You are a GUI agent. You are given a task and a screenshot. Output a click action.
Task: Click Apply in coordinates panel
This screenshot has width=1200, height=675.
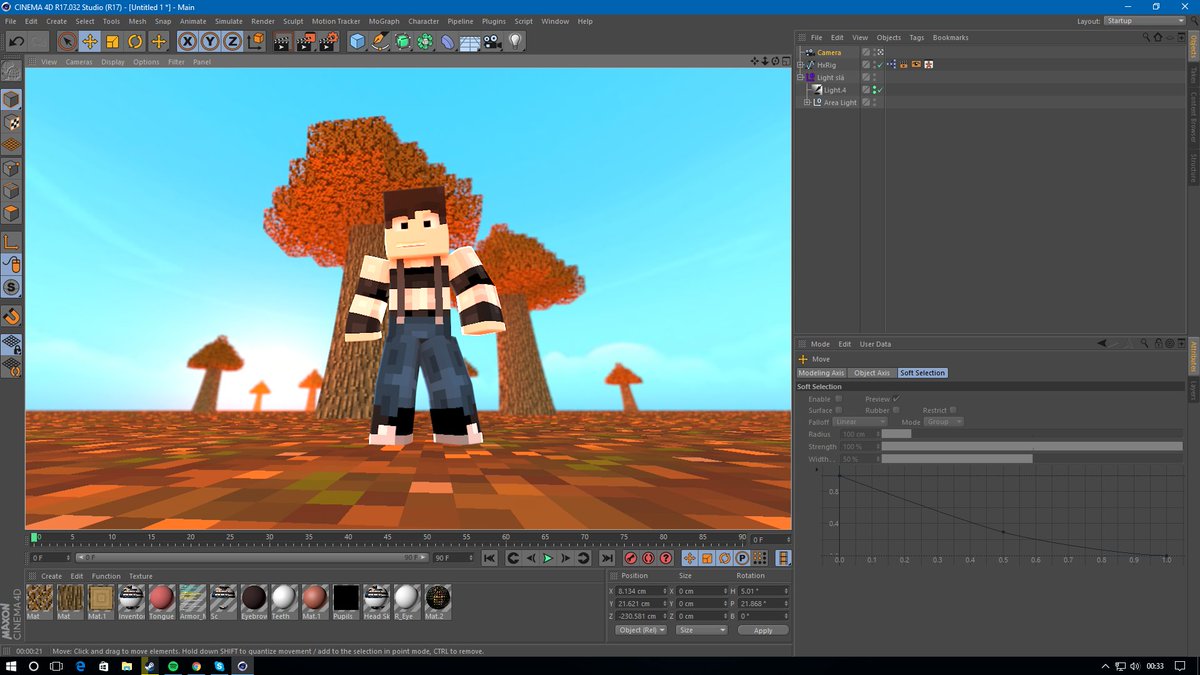[x=763, y=630]
